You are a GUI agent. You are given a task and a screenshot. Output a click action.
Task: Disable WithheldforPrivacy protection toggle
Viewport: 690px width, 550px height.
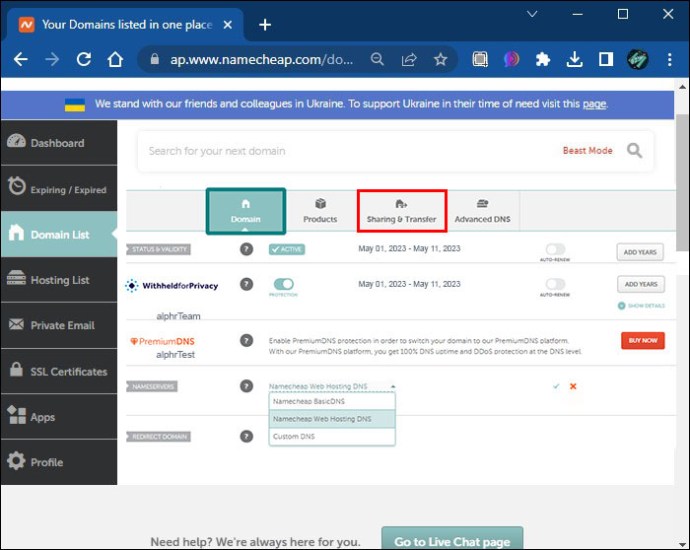click(x=283, y=284)
